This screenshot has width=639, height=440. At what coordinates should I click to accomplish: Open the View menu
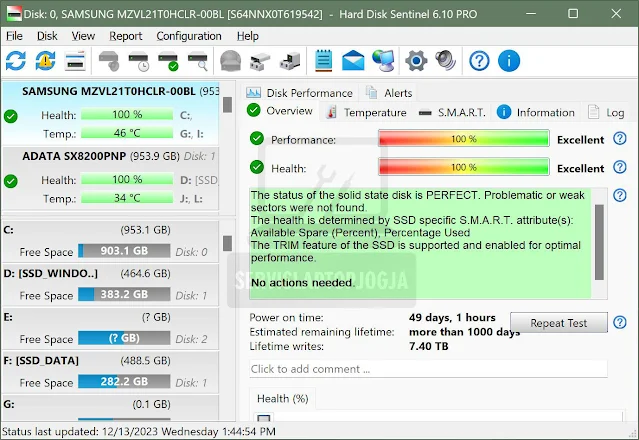click(x=83, y=36)
